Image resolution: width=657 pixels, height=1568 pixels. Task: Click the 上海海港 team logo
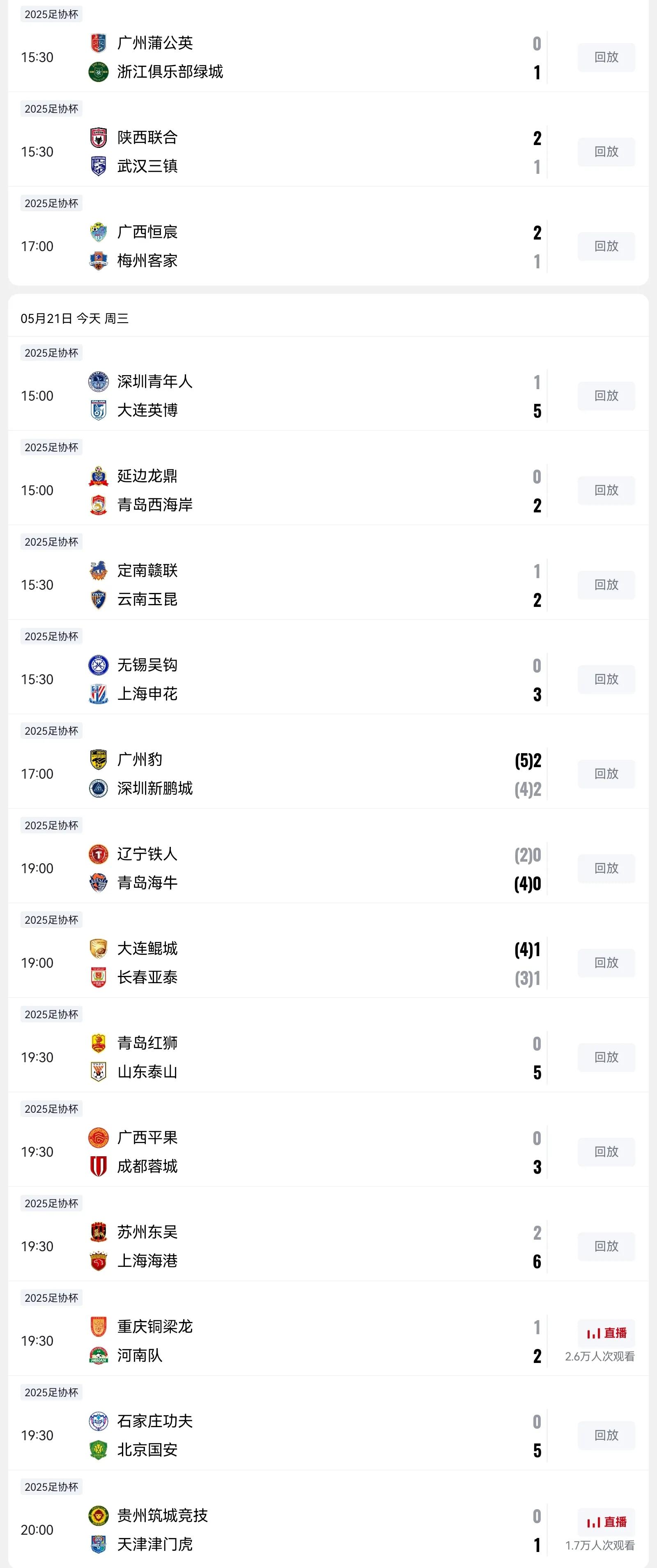(99, 1261)
